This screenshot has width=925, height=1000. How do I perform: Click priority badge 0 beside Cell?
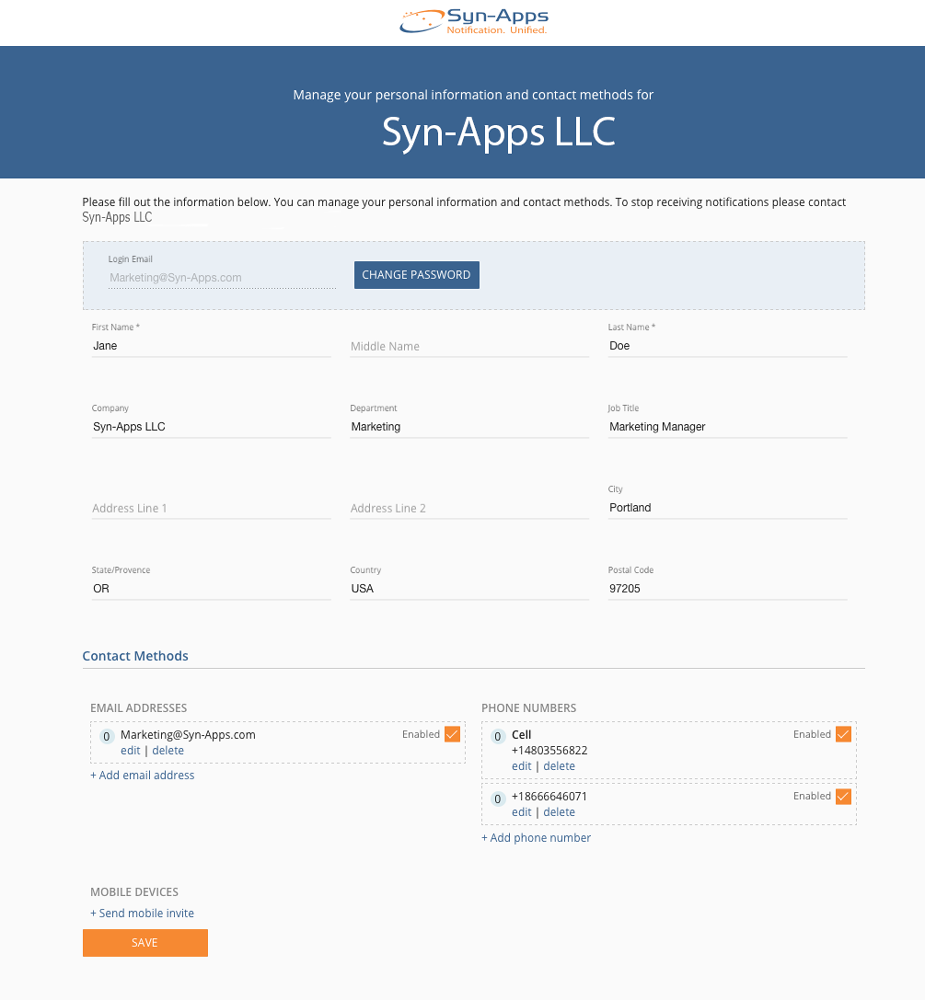click(x=498, y=737)
